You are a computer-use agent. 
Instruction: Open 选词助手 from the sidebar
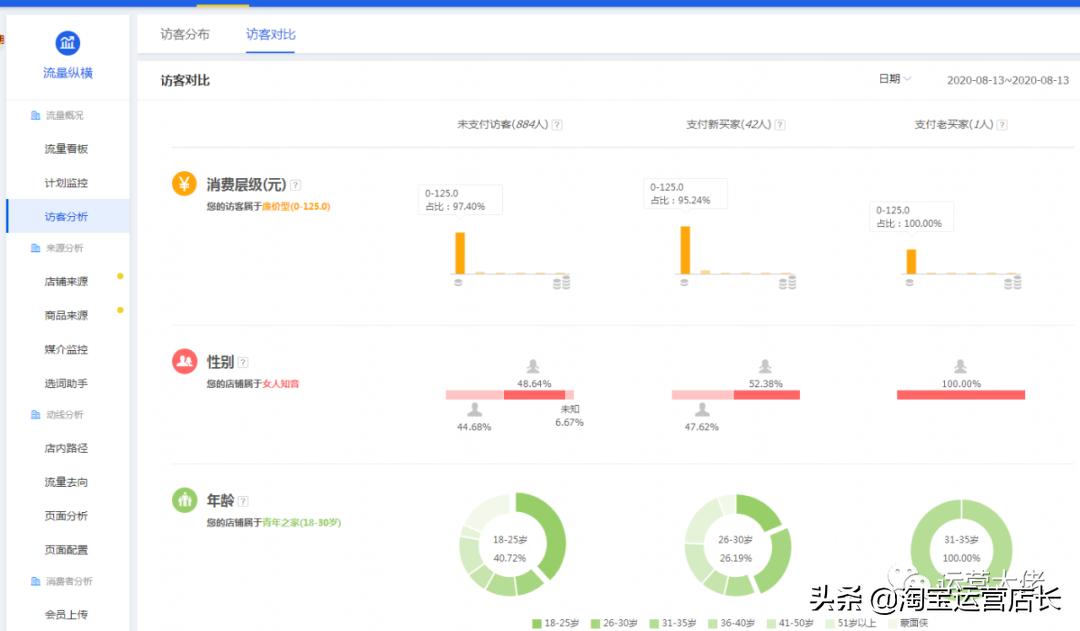click(x=65, y=381)
